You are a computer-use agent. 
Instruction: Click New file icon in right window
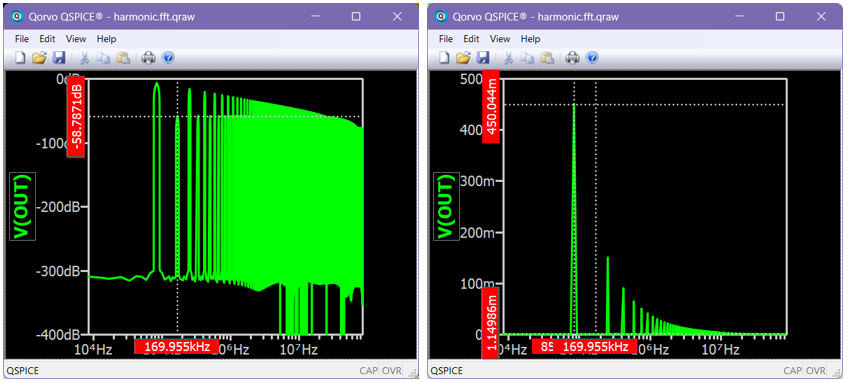coord(444,57)
